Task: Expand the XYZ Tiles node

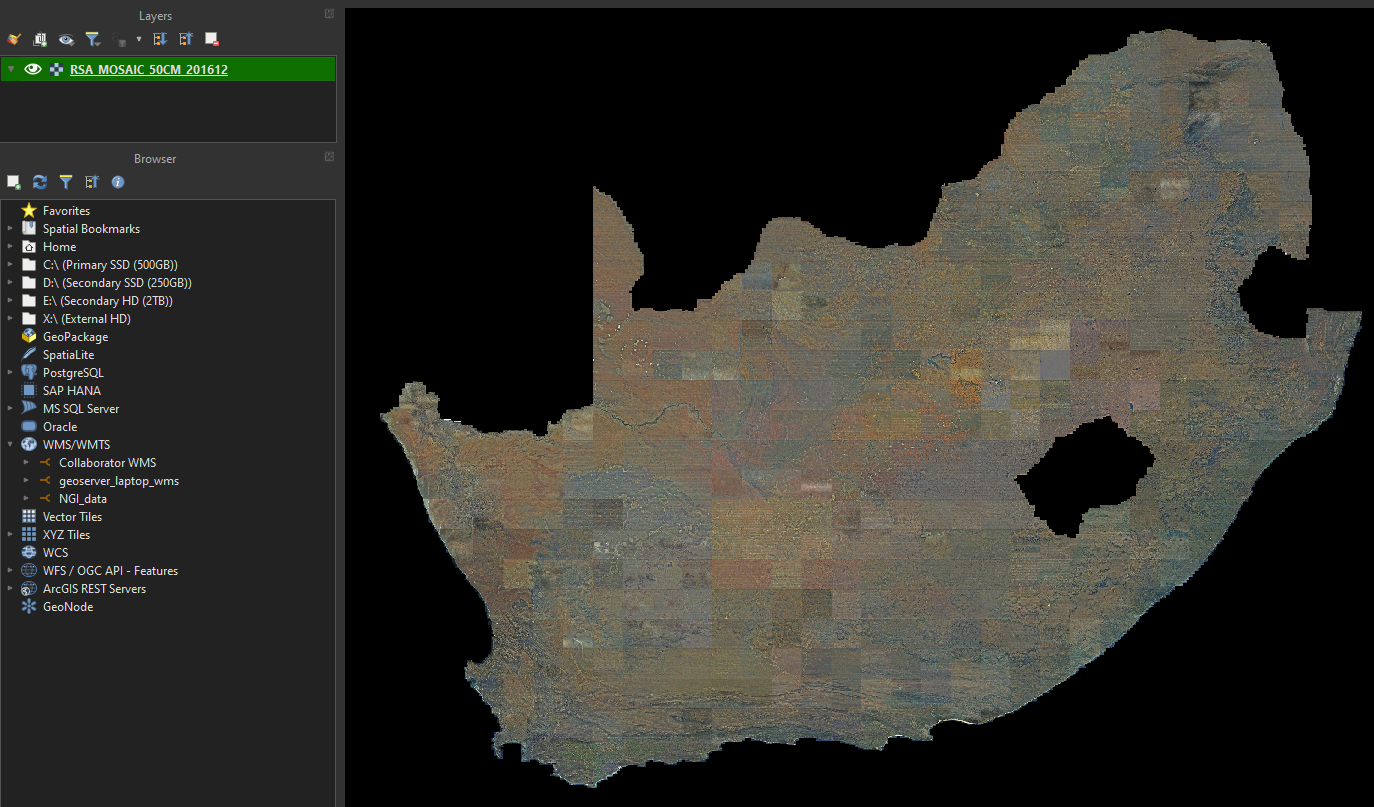Action: point(10,535)
